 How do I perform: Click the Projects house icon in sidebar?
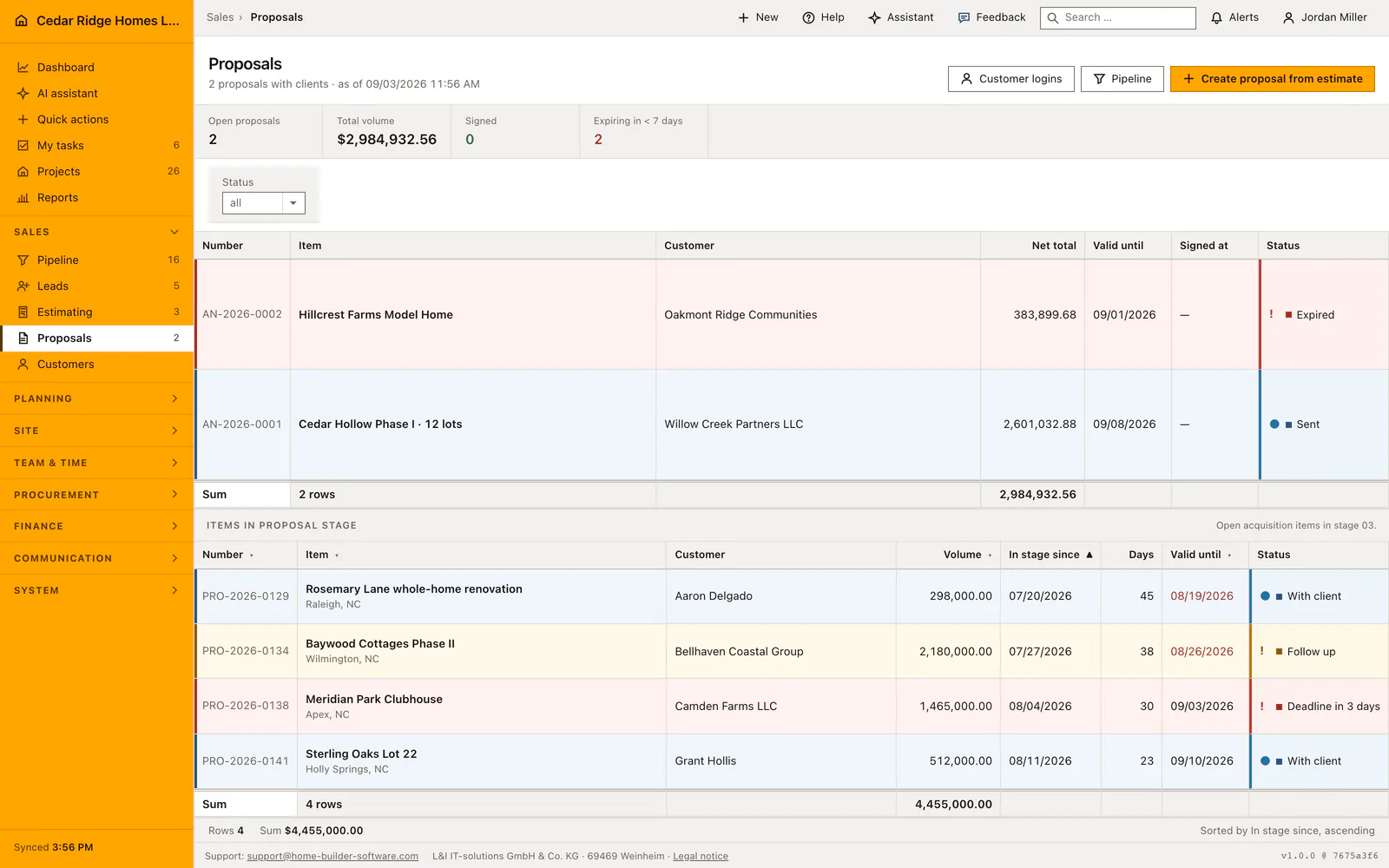tap(23, 172)
